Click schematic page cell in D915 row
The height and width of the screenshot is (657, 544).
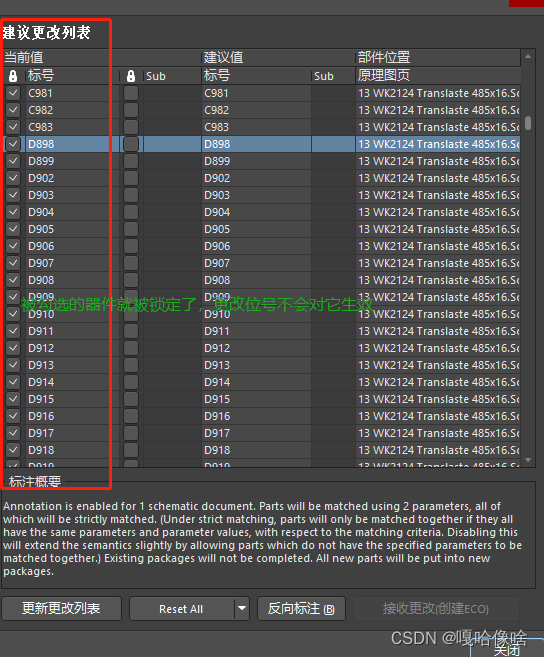(438, 399)
